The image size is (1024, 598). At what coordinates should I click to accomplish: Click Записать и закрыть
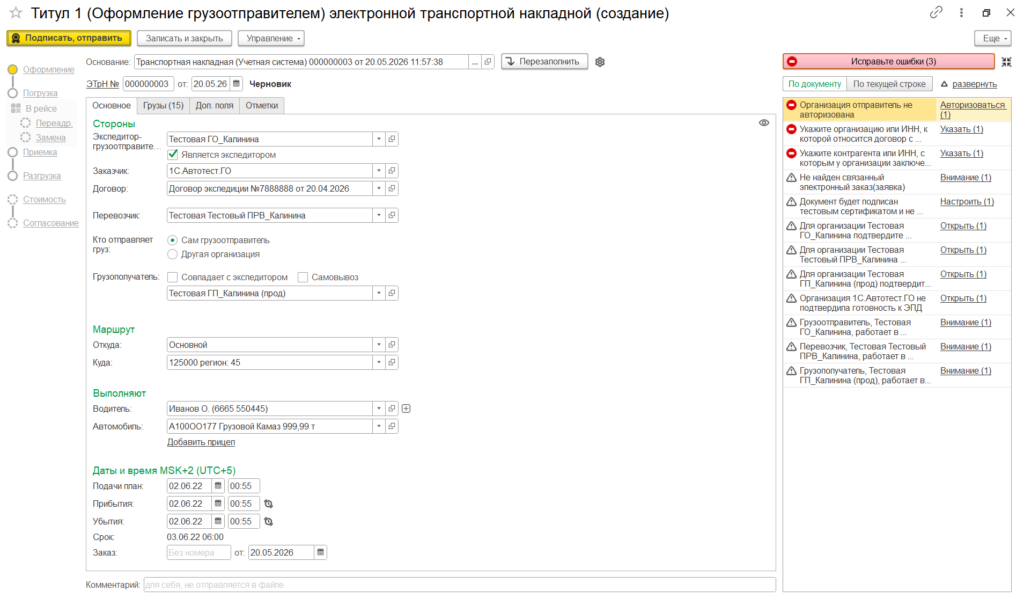(x=184, y=39)
